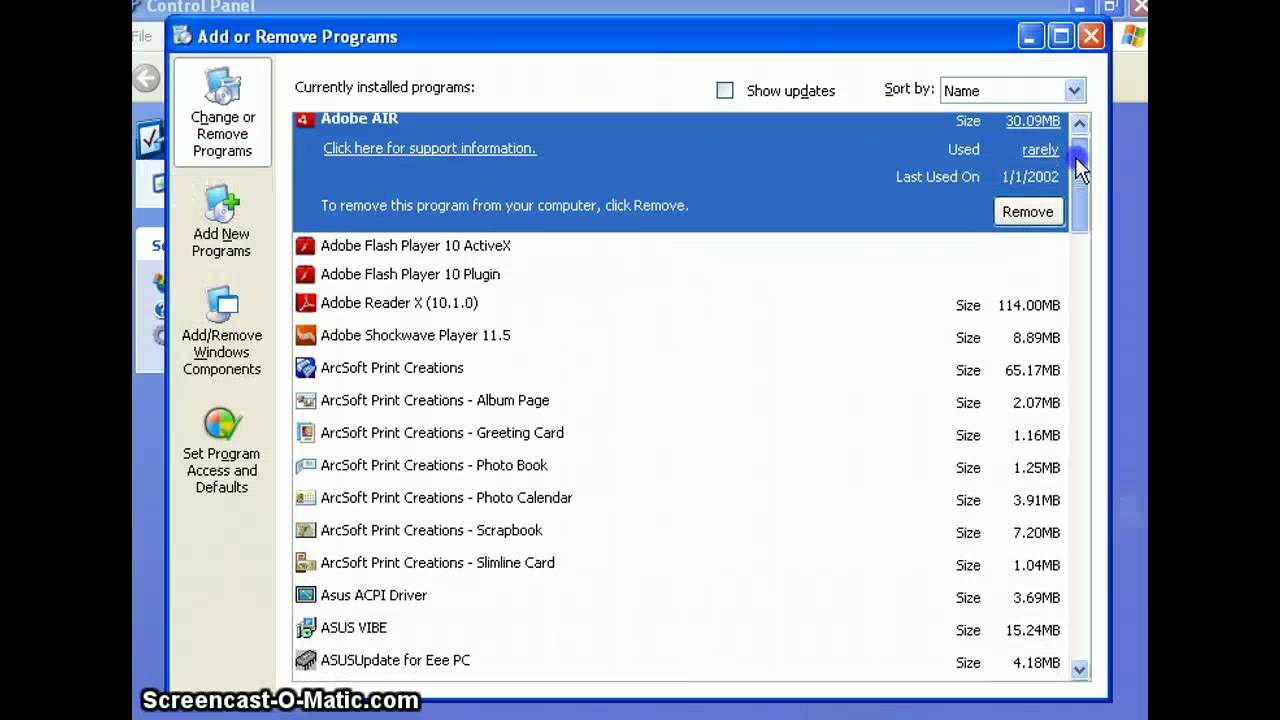The image size is (1280, 720).
Task: Click the Remove button for Adobe AIR
Action: pos(1027,212)
